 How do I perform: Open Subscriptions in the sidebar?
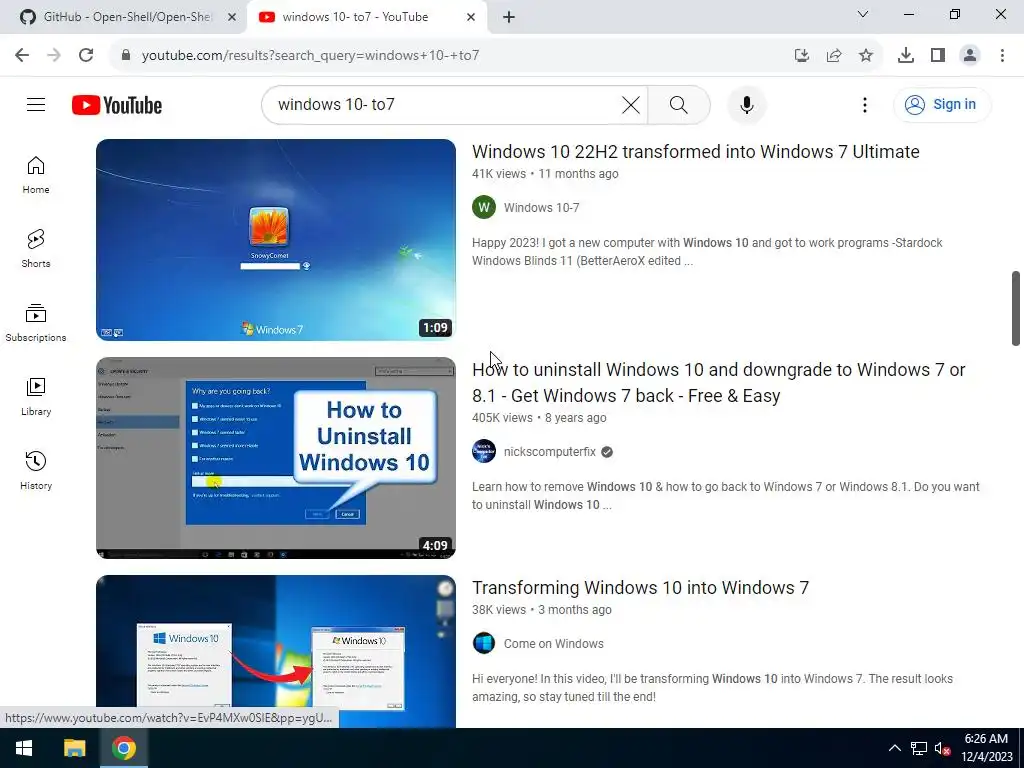pyautogui.click(x=36, y=323)
